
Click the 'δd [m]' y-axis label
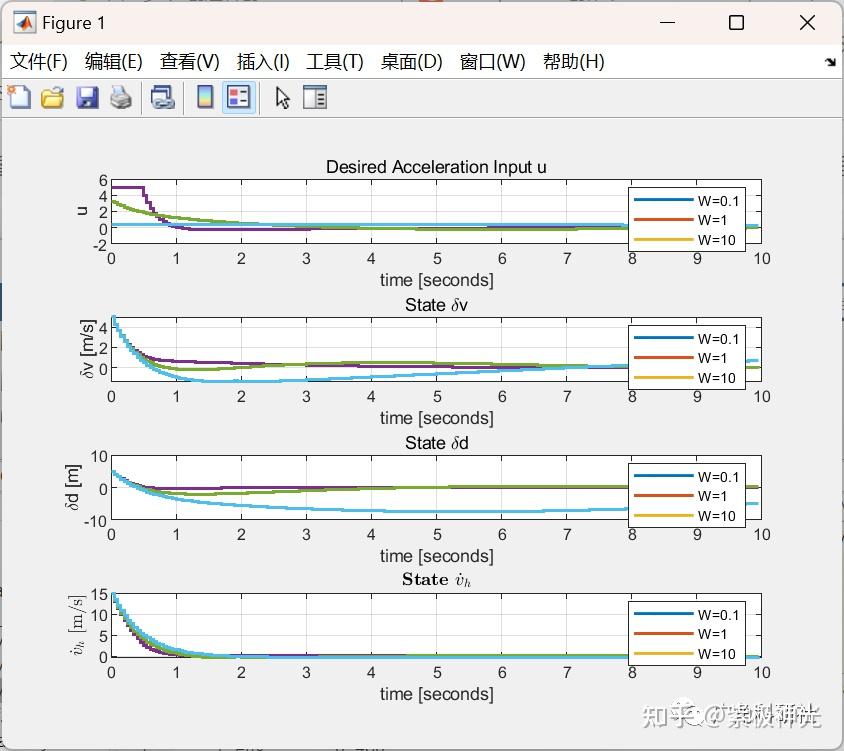[74, 487]
